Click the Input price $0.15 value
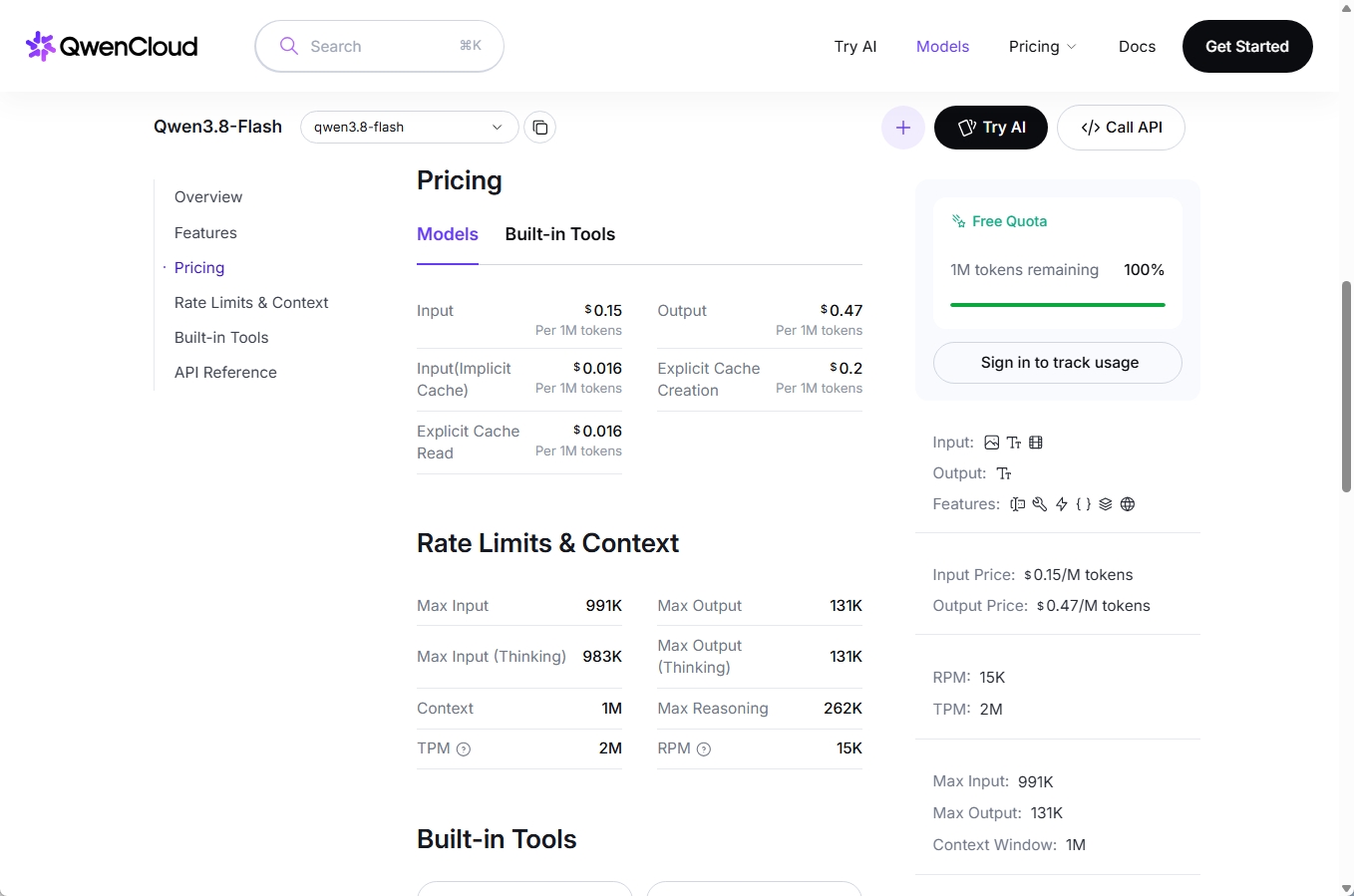 click(x=603, y=311)
